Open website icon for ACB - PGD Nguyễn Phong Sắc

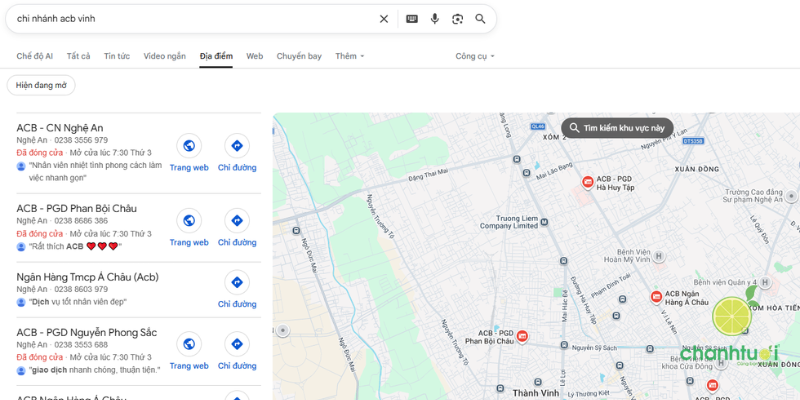189,344
